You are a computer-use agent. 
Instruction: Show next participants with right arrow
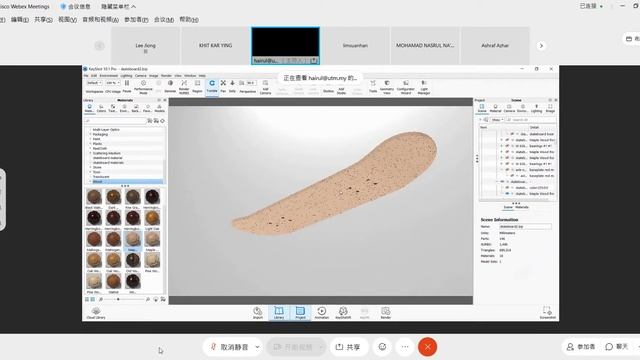click(541, 46)
